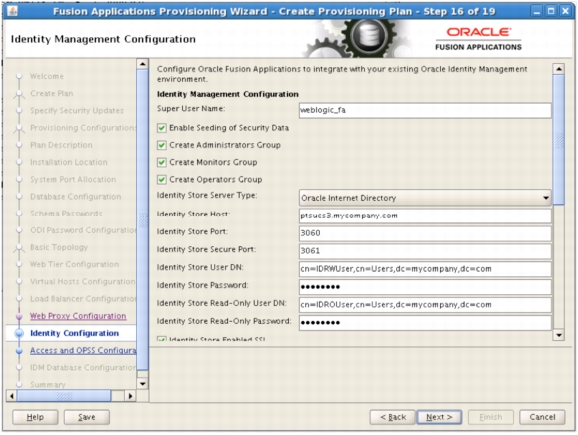Click Basic Topology step label
This screenshot has height=435, width=578.
[x=59, y=247]
